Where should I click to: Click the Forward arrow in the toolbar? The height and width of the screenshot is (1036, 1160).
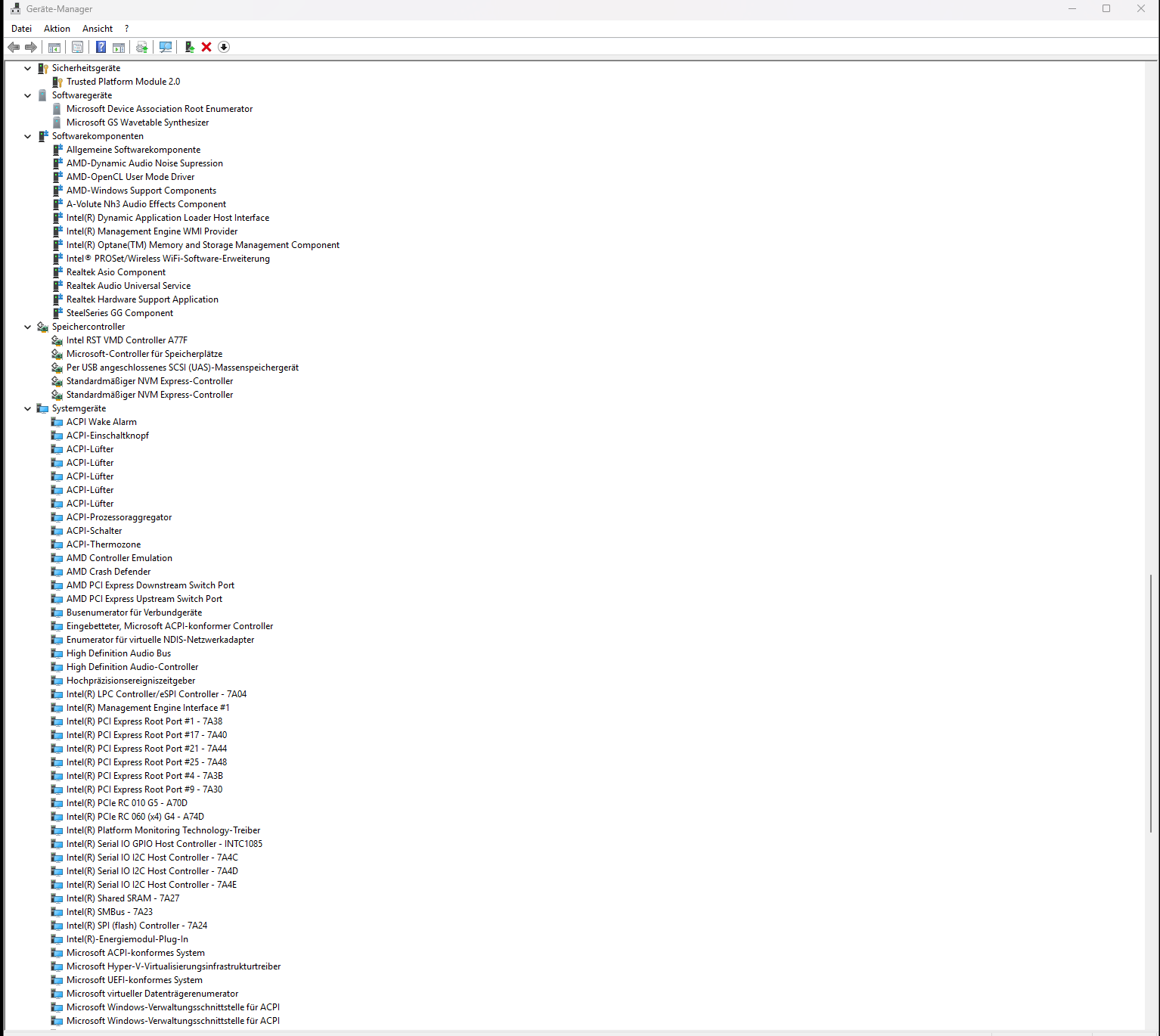[31, 47]
